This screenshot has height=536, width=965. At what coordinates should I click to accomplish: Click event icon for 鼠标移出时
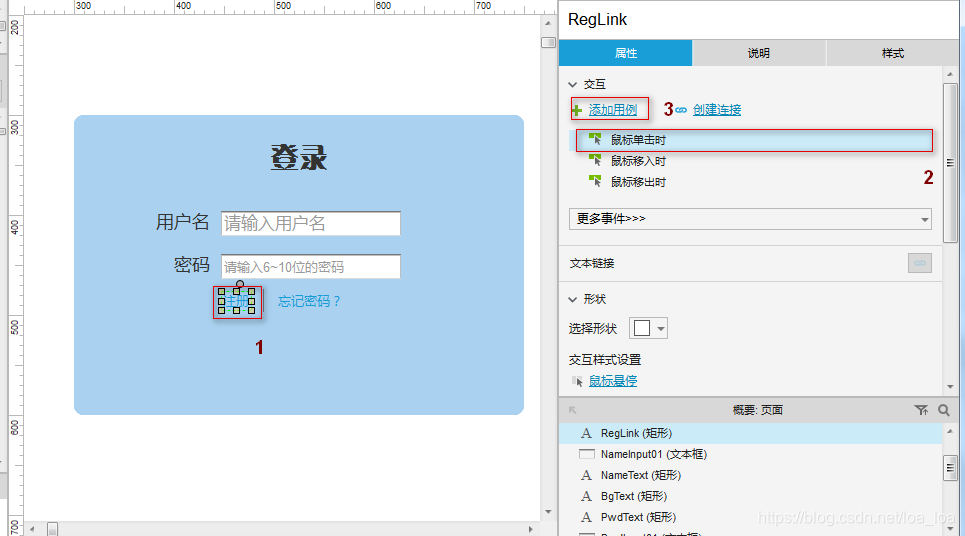pos(595,182)
